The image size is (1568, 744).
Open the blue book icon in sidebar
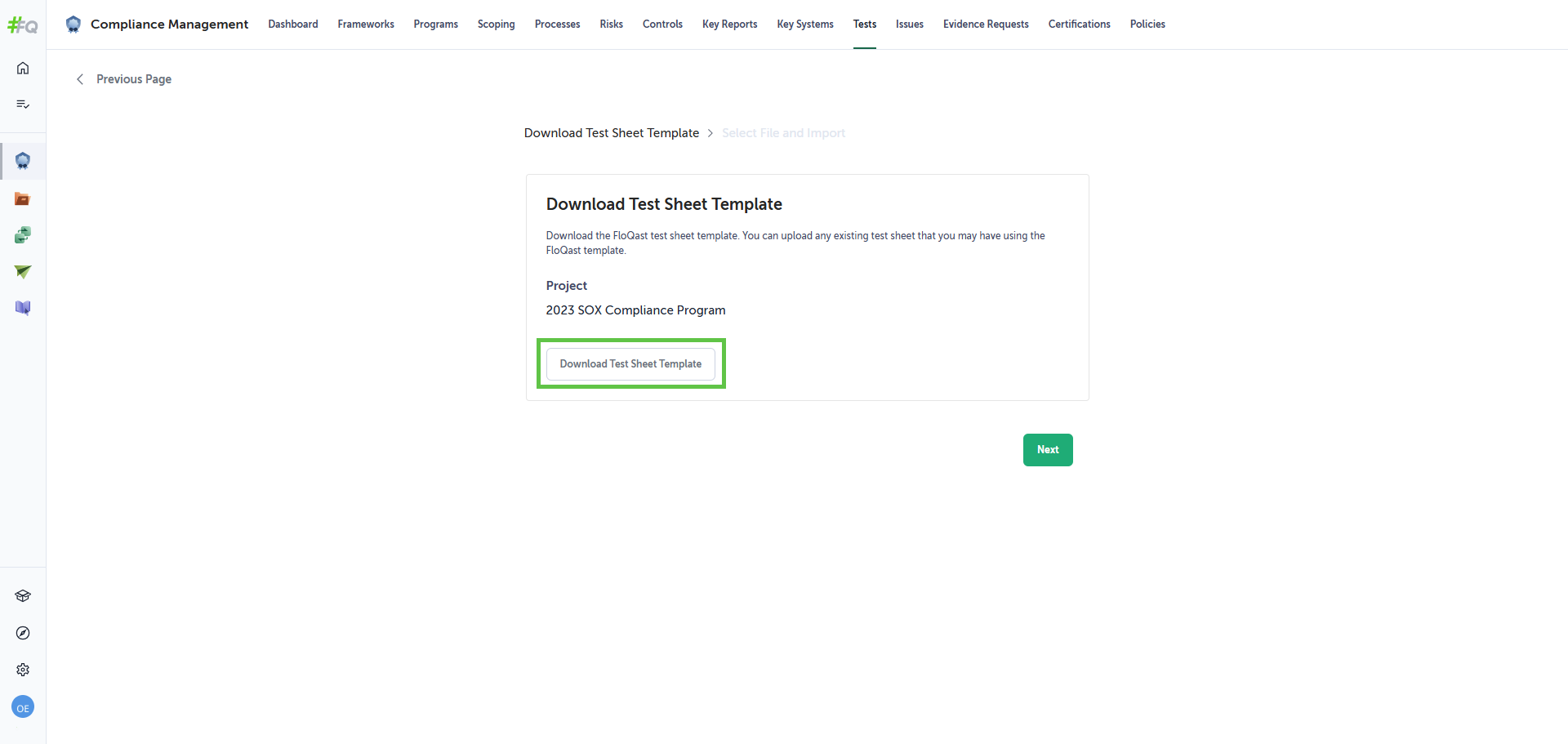click(x=23, y=308)
